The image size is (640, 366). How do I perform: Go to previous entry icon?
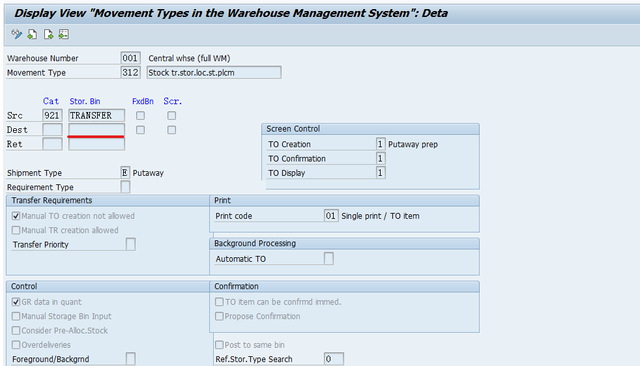32,34
